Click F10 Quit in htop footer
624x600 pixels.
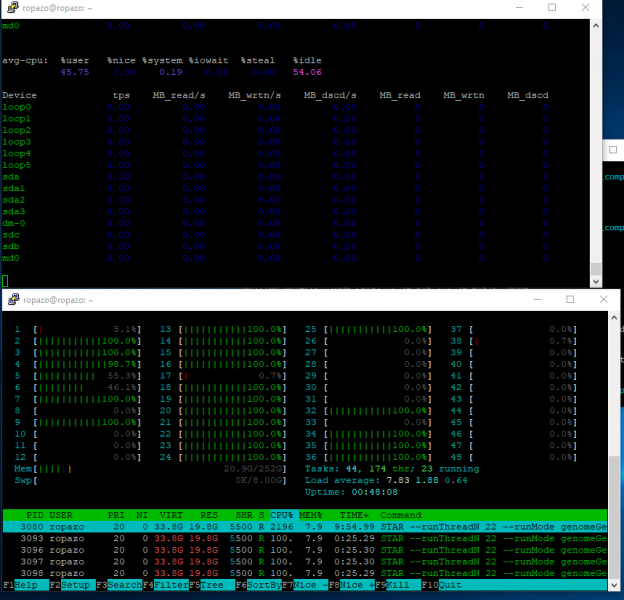click(x=442, y=585)
